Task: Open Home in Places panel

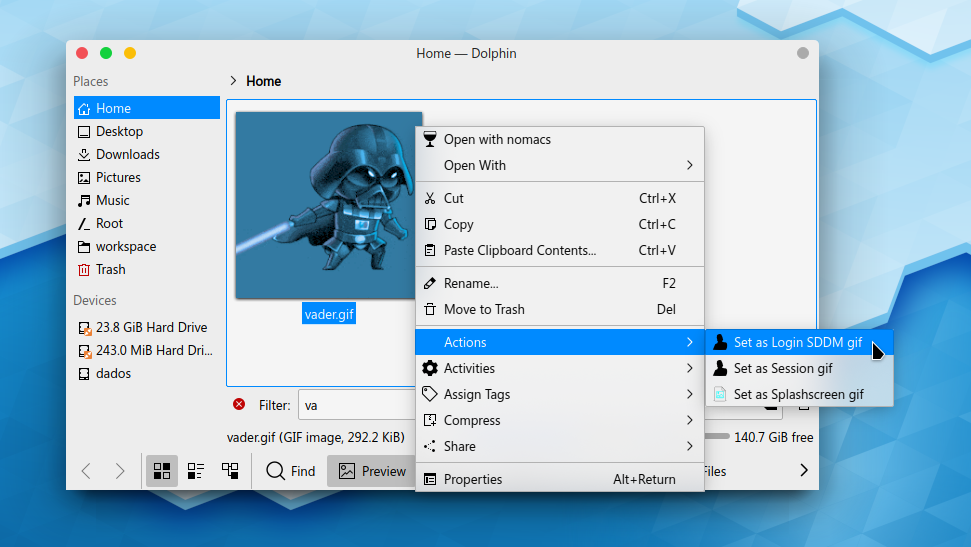Action: [147, 108]
